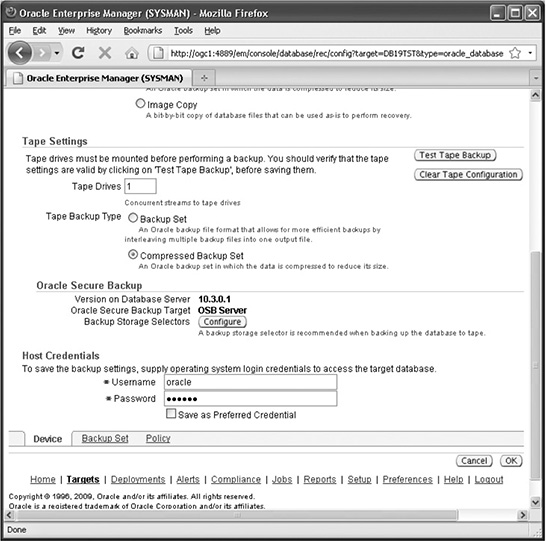Open the History menu
The image size is (547, 541).
coord(99,31)
